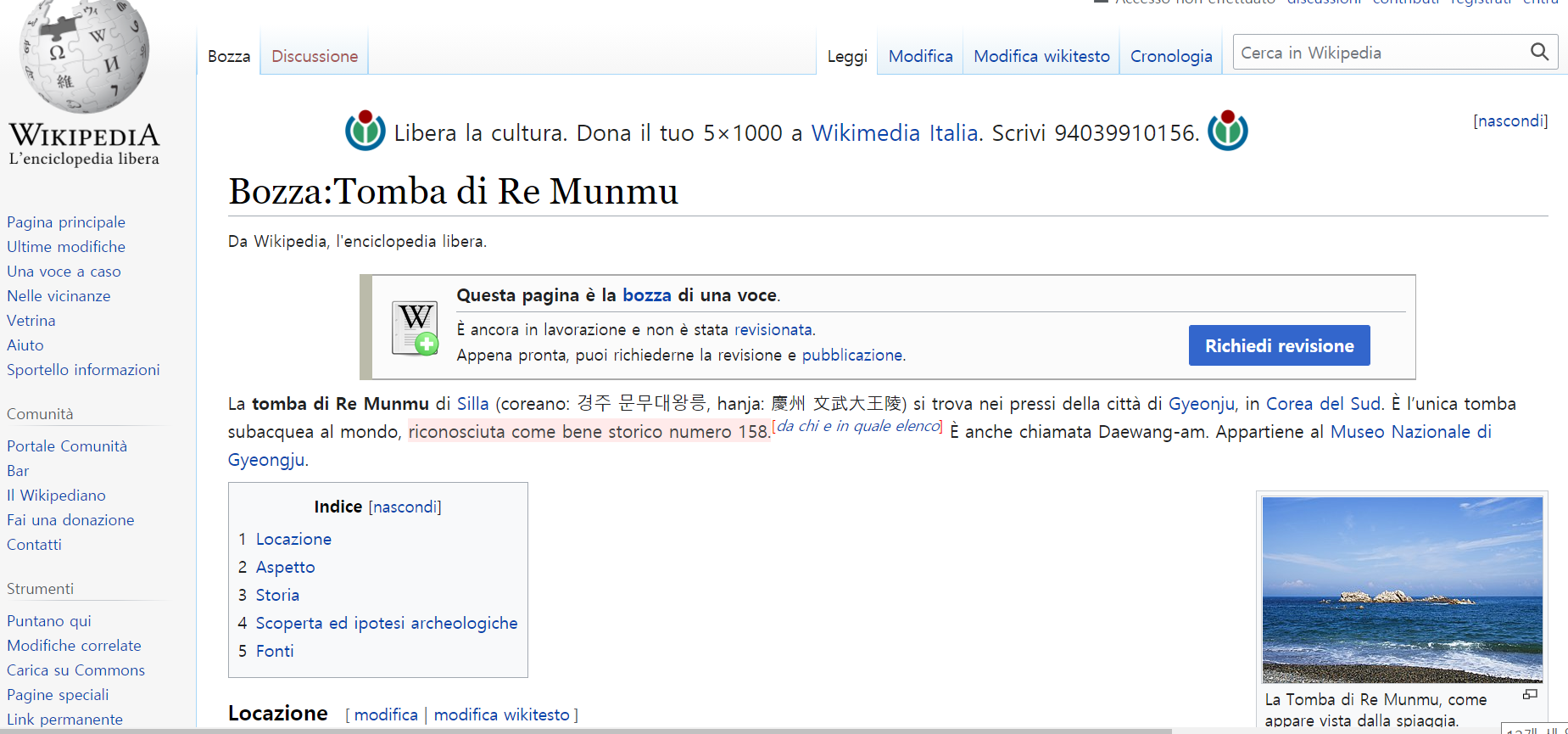Hide the donation banner with nascondi
Image resolution: width=1568 pixels, height=734 pixels.
click(x=1510, y=120)
